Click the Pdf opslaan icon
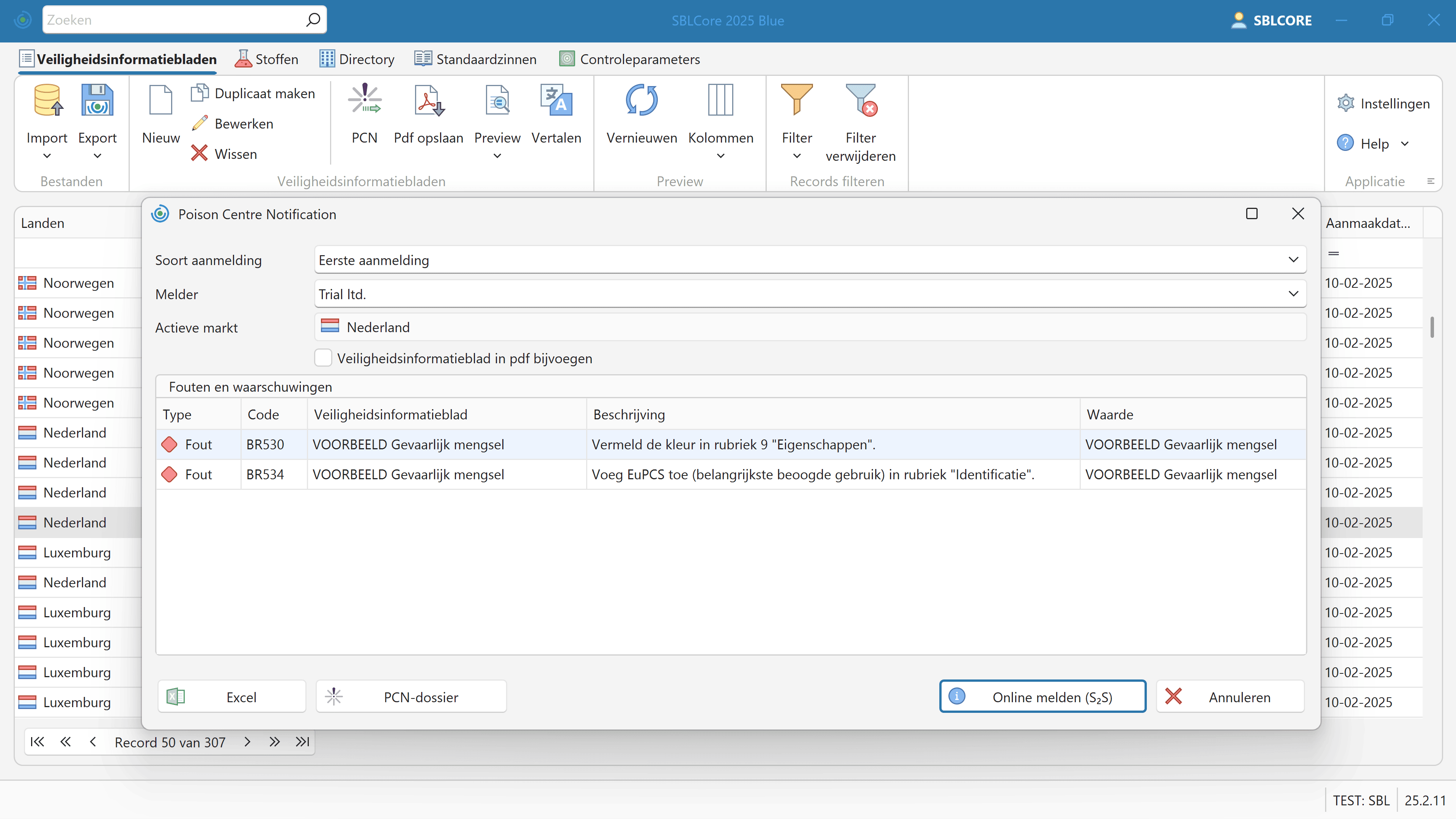1456x819 pixels. click(x=428, y=100)
